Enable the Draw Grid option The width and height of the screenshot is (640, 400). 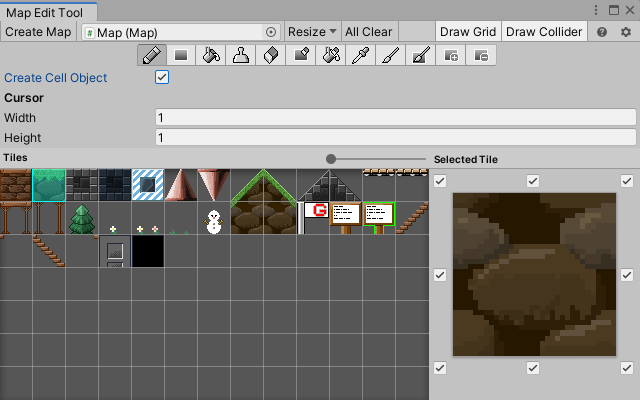[x=467, y=32]
